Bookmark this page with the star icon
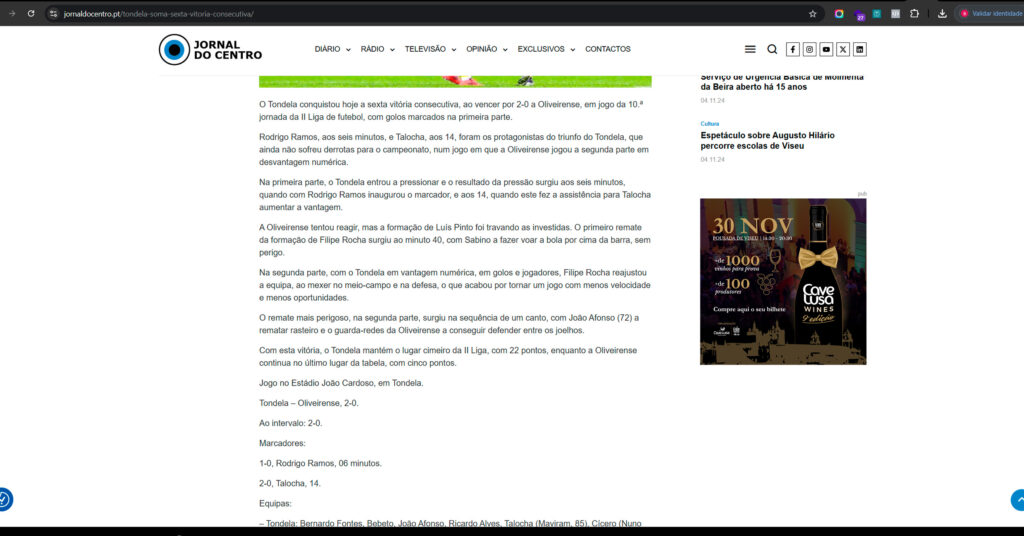 [813, 14]
